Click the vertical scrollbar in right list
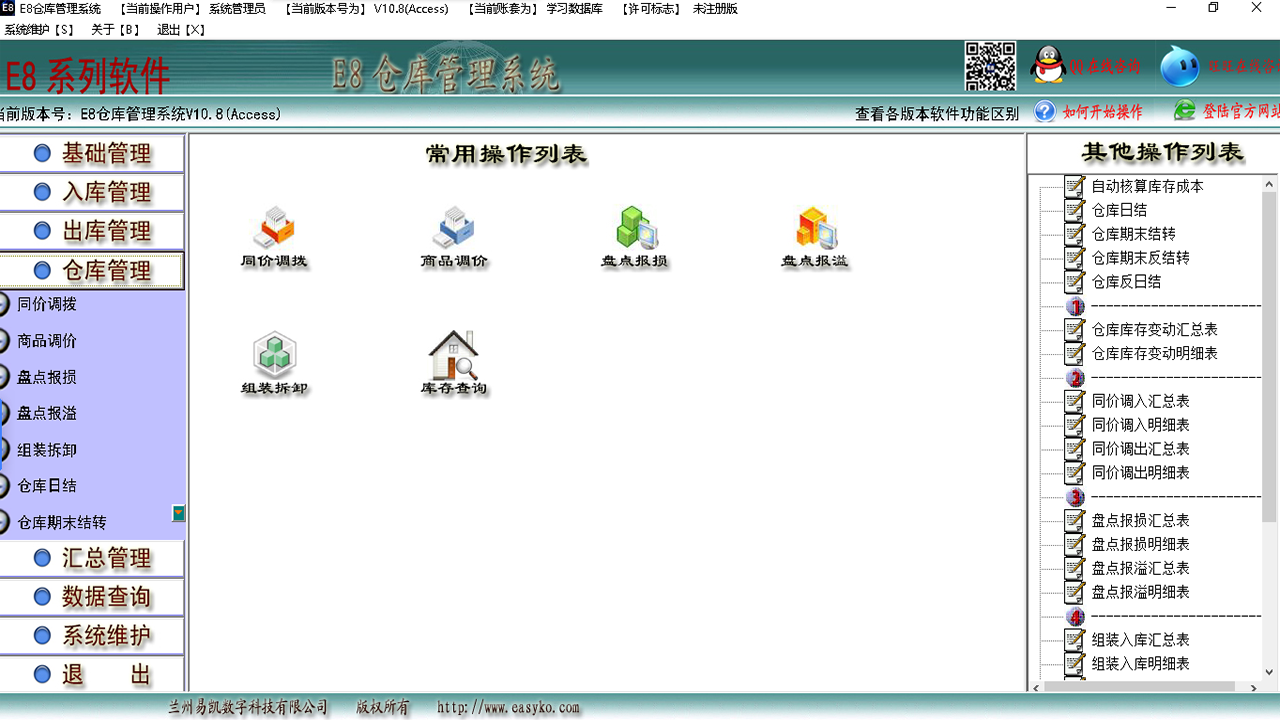The image size is (1280, 720). [1270, 355]
